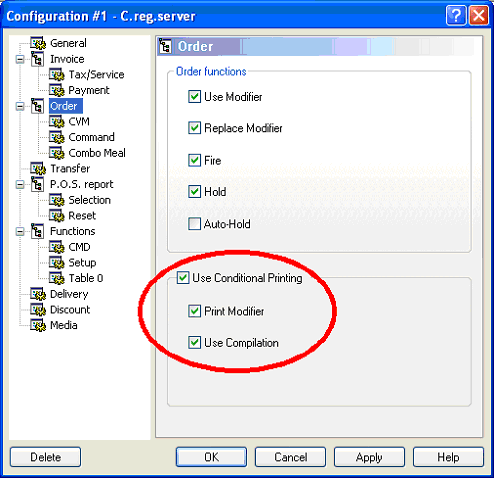Image resolution: width=494 pixels, height=478 pixels.
Task: Collapse the Functions tree branch
Action: [x=20, y=231]
